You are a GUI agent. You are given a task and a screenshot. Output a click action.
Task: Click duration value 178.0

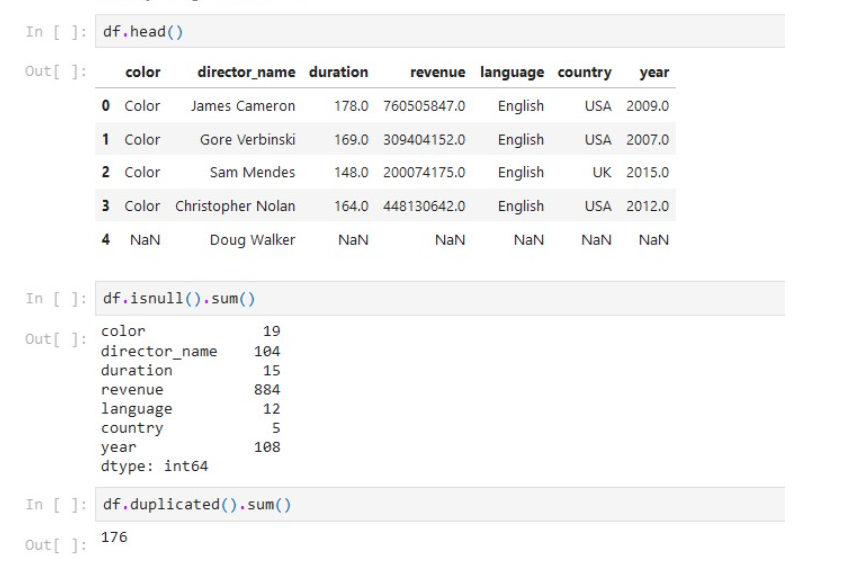(351, 106)
